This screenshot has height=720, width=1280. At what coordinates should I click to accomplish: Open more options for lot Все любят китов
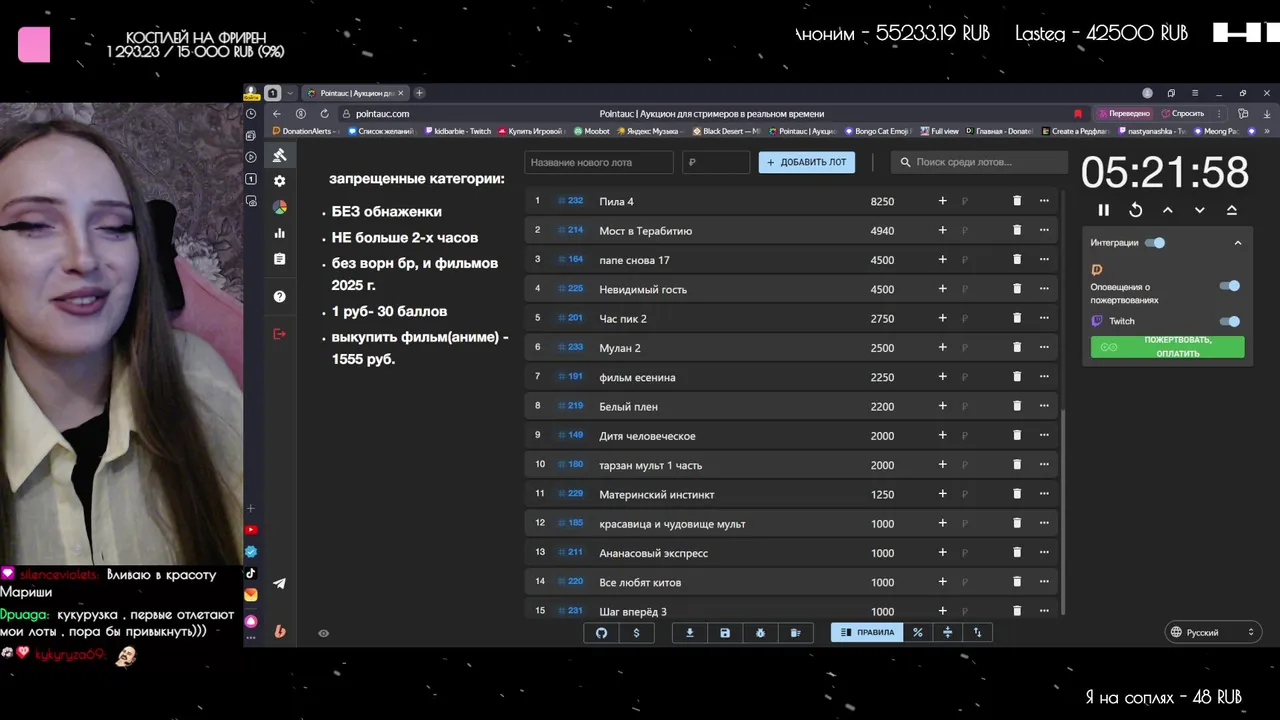pos(1044,581)
